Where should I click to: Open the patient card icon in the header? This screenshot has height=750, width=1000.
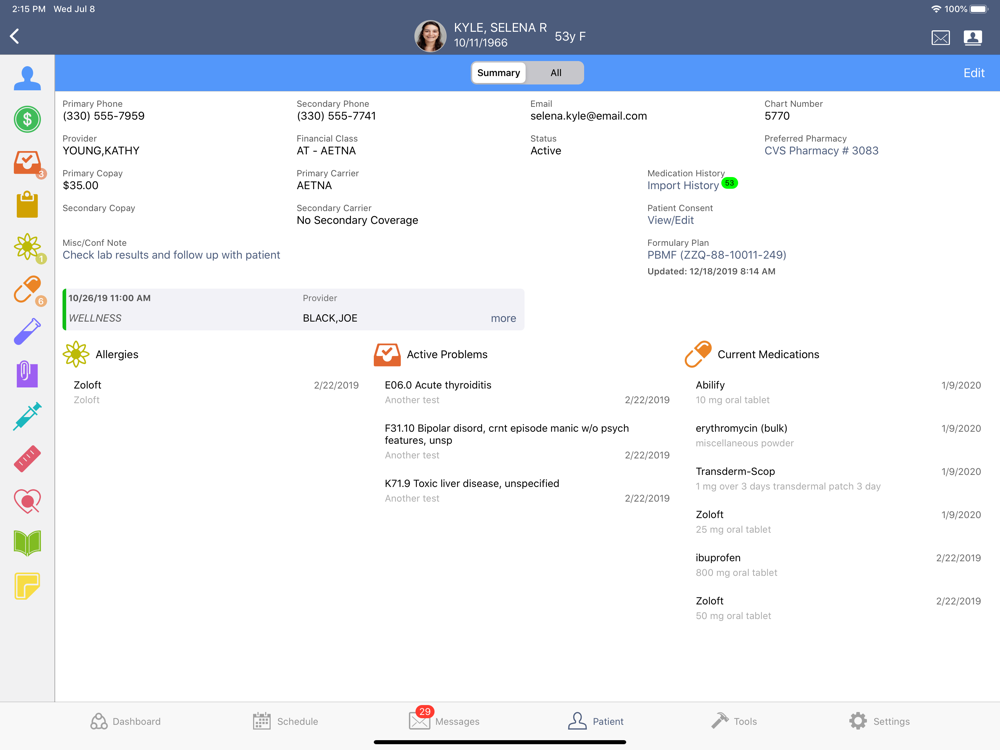973,38
